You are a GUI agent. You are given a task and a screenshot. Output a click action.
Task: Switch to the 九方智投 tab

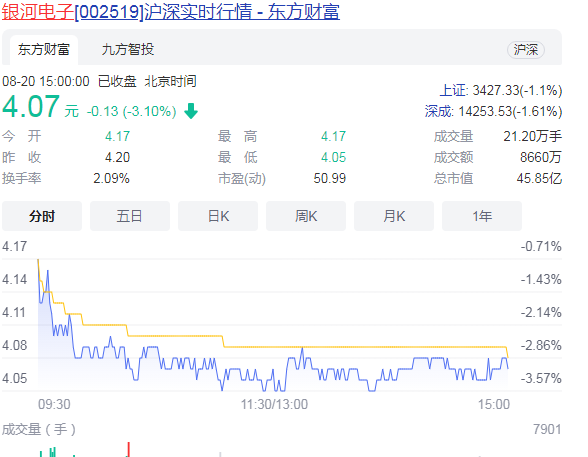(128, 49)
